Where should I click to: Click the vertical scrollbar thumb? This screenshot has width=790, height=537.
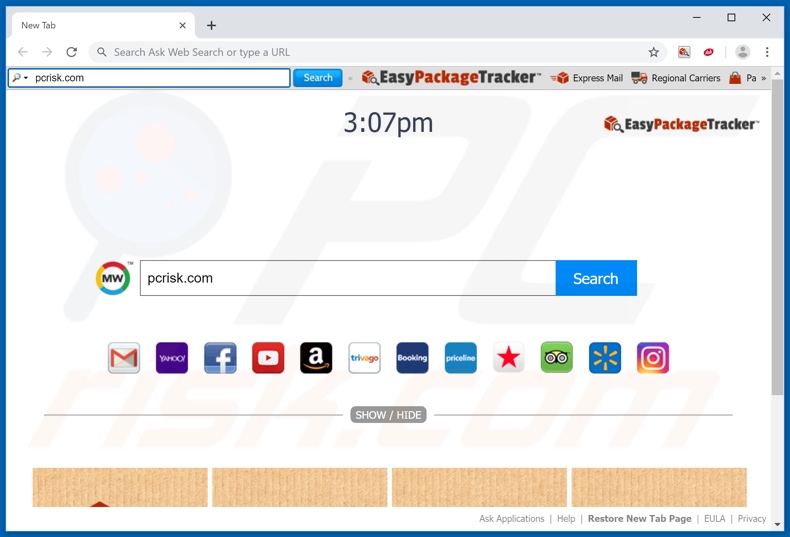[777, 237]
